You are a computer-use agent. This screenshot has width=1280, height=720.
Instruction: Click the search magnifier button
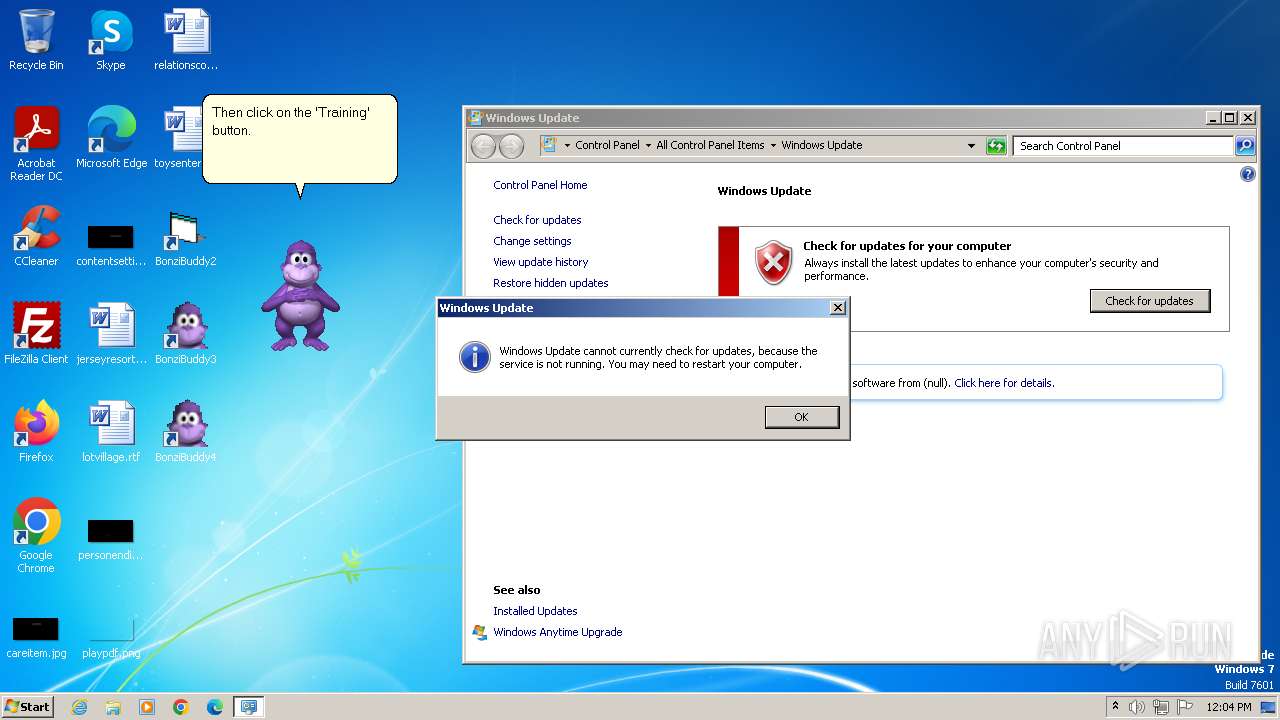coord(1245,146)
